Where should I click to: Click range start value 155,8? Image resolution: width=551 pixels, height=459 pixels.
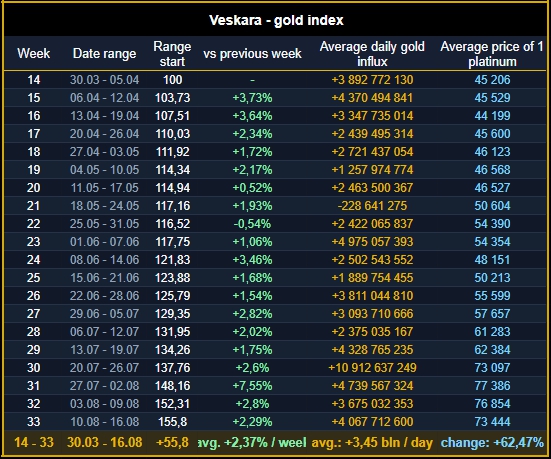pos(172,422)
